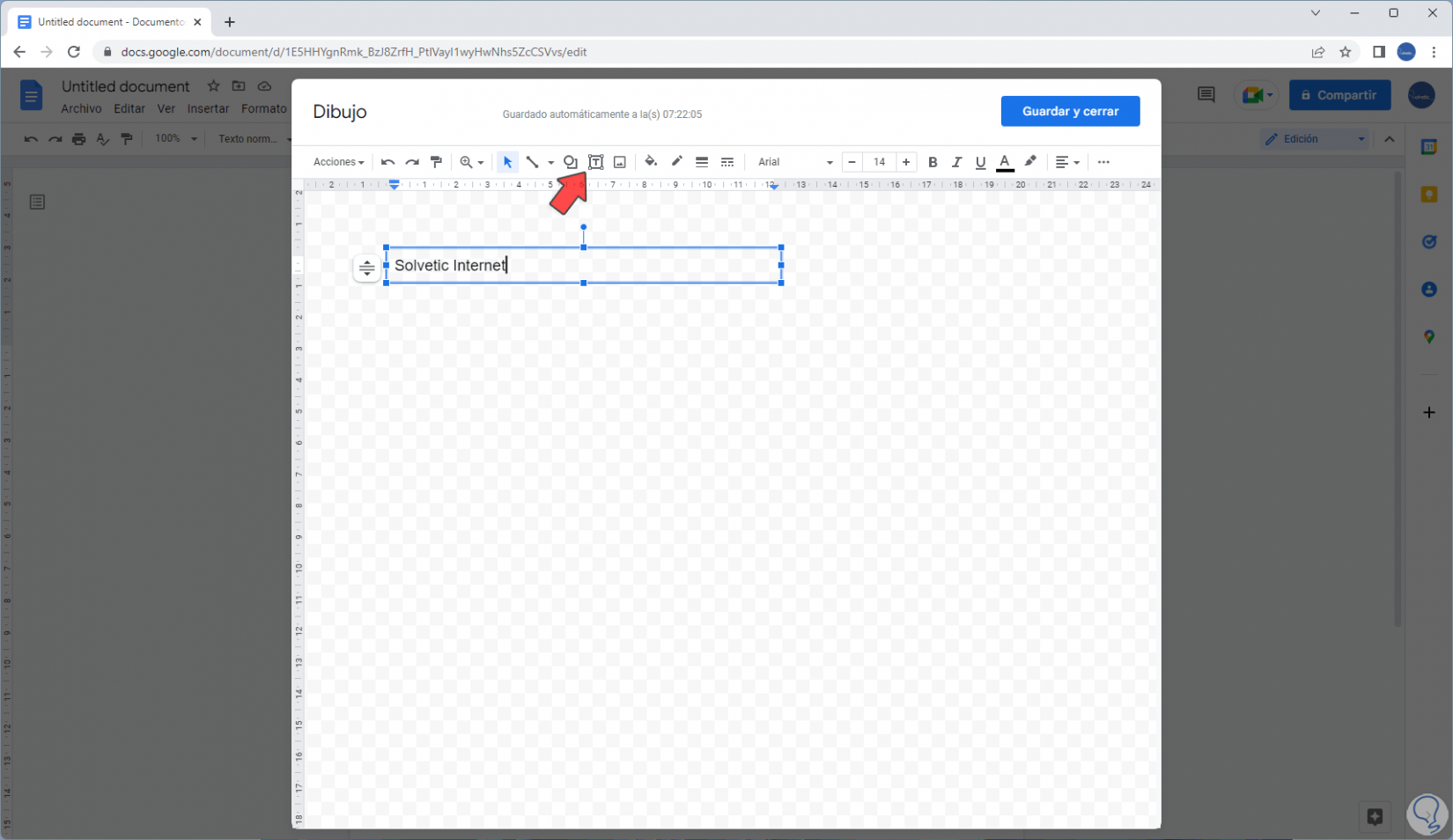Viewport: 1453px width, 840px height.
Task: Open the Texto normal style dropdown
Action: coord(254,139)
